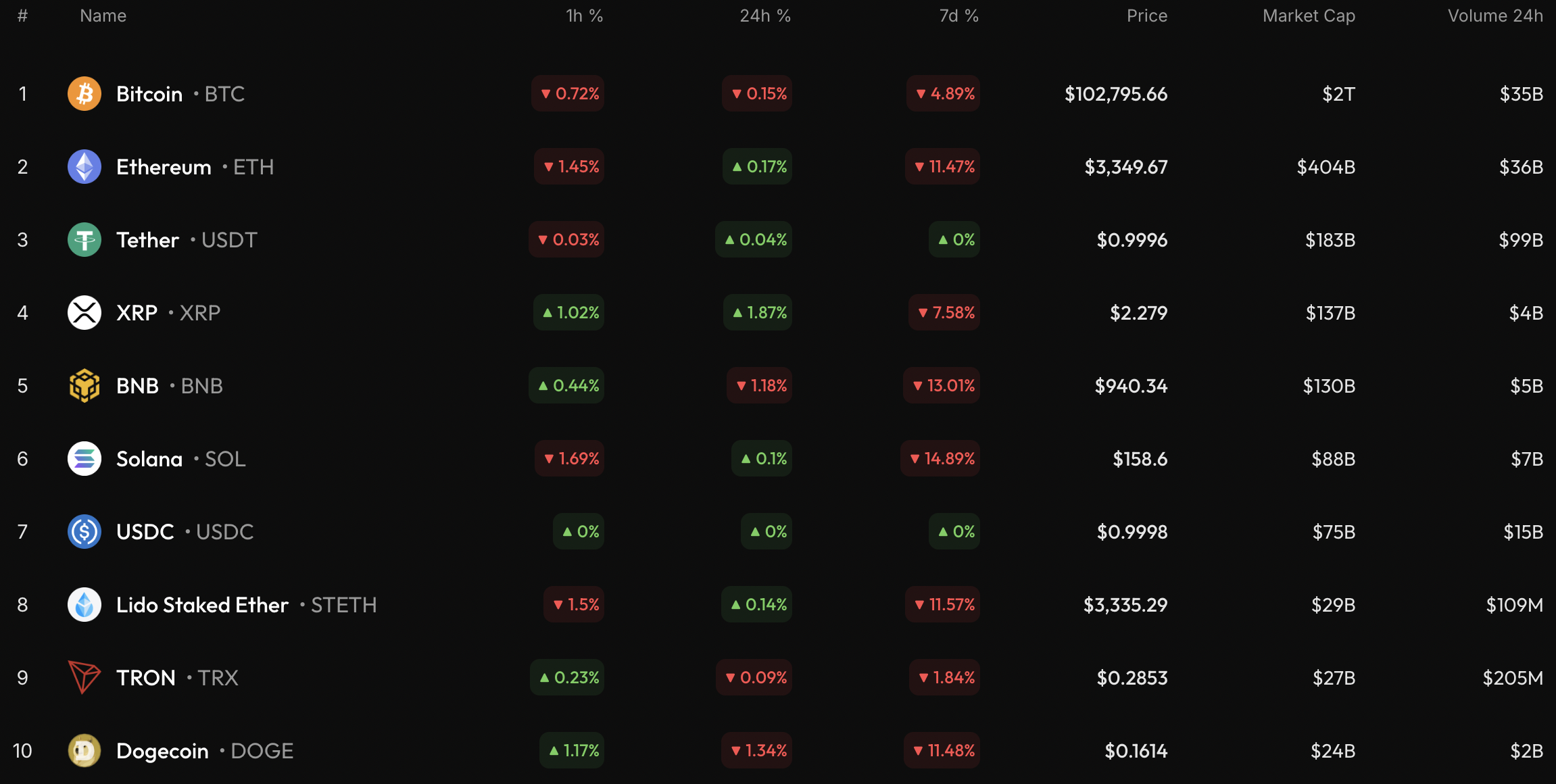Sort table by Market Cap column
This screenshot has width=1556, height=784.
point(1309,16)
